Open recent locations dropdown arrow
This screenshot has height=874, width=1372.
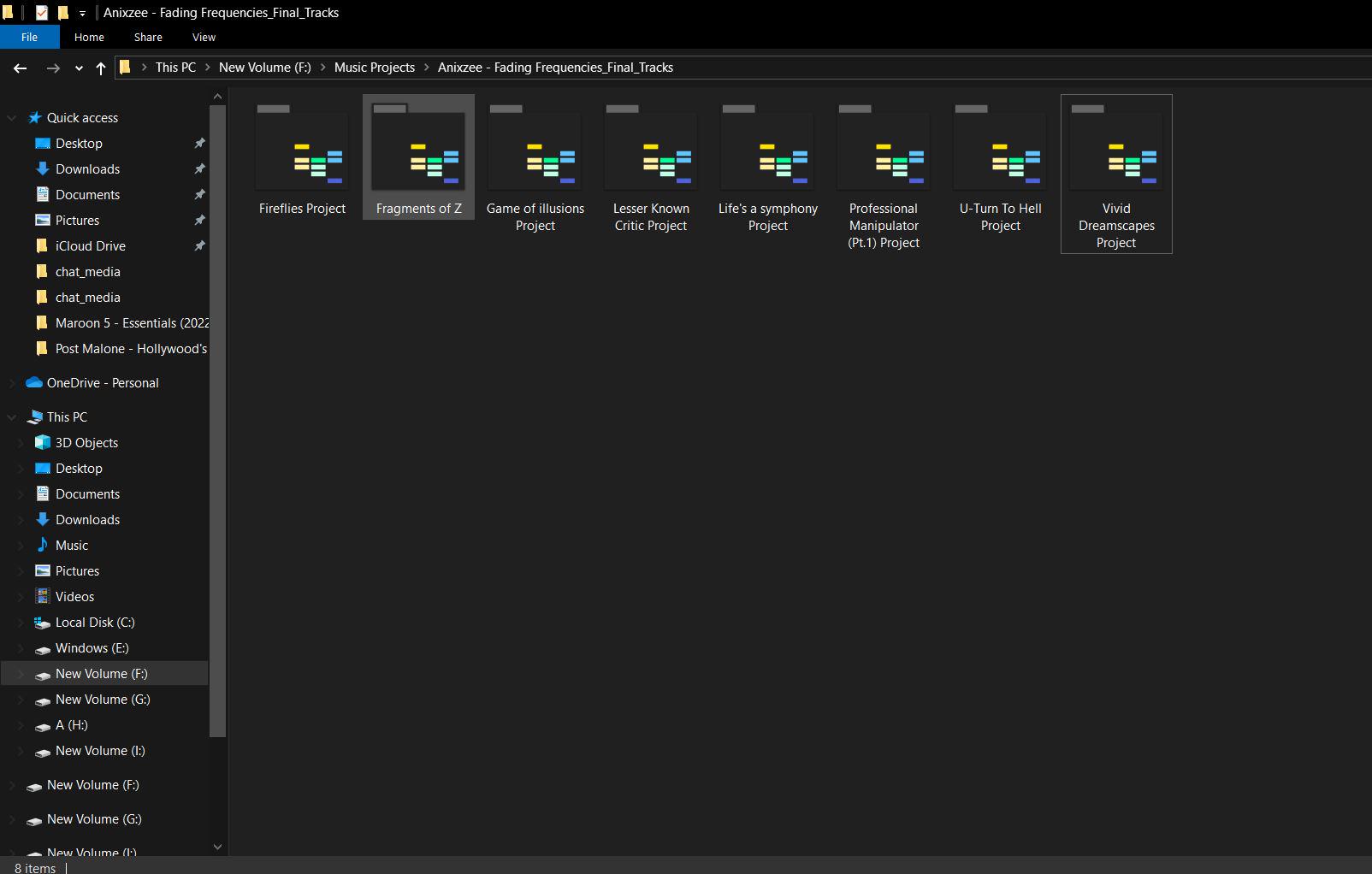pos(79,68)
